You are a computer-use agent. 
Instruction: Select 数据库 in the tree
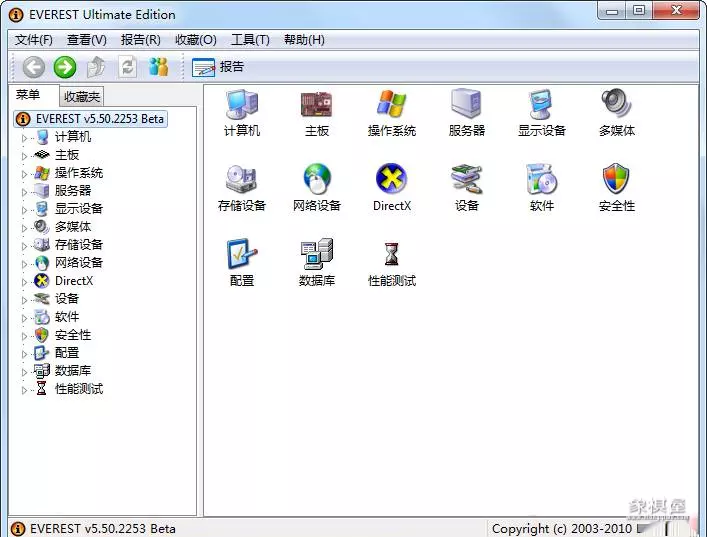(x=73, y=371)
